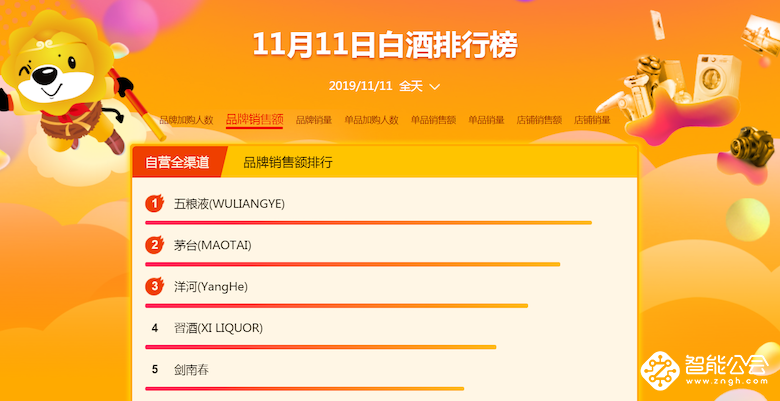Image resolution: width=780 pixels, height=401 pixels.
Task: Click the 习酒(XI LIQUOR) sales bar
Action: pos(320,347)
